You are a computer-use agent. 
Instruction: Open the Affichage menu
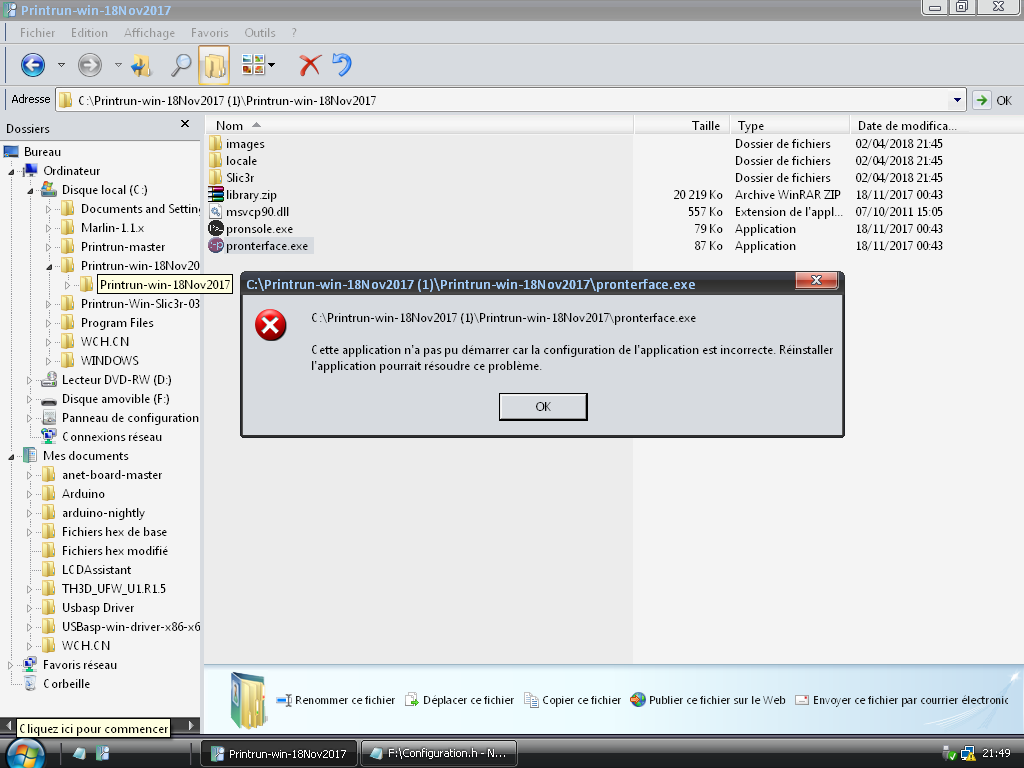pyautogui.click(x=150, y=33)
